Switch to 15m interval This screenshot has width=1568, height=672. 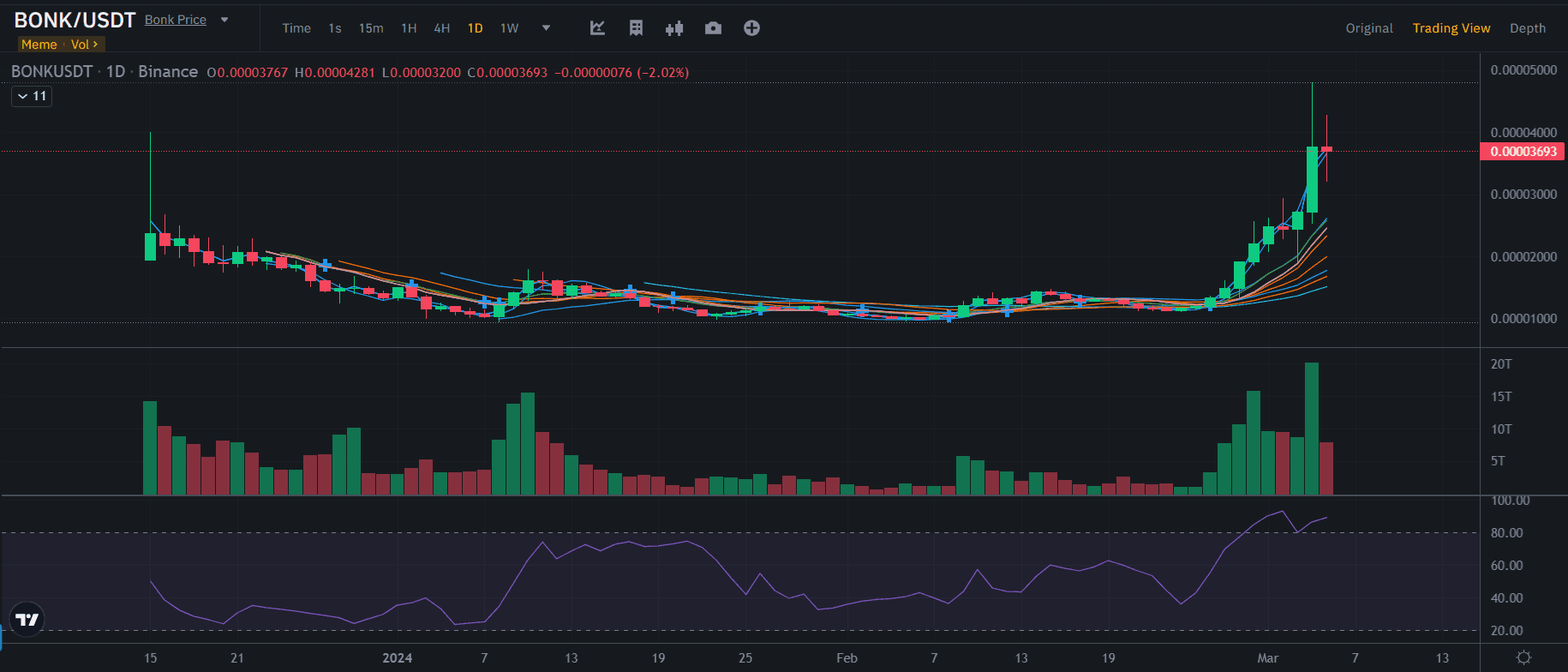(371, 28)
